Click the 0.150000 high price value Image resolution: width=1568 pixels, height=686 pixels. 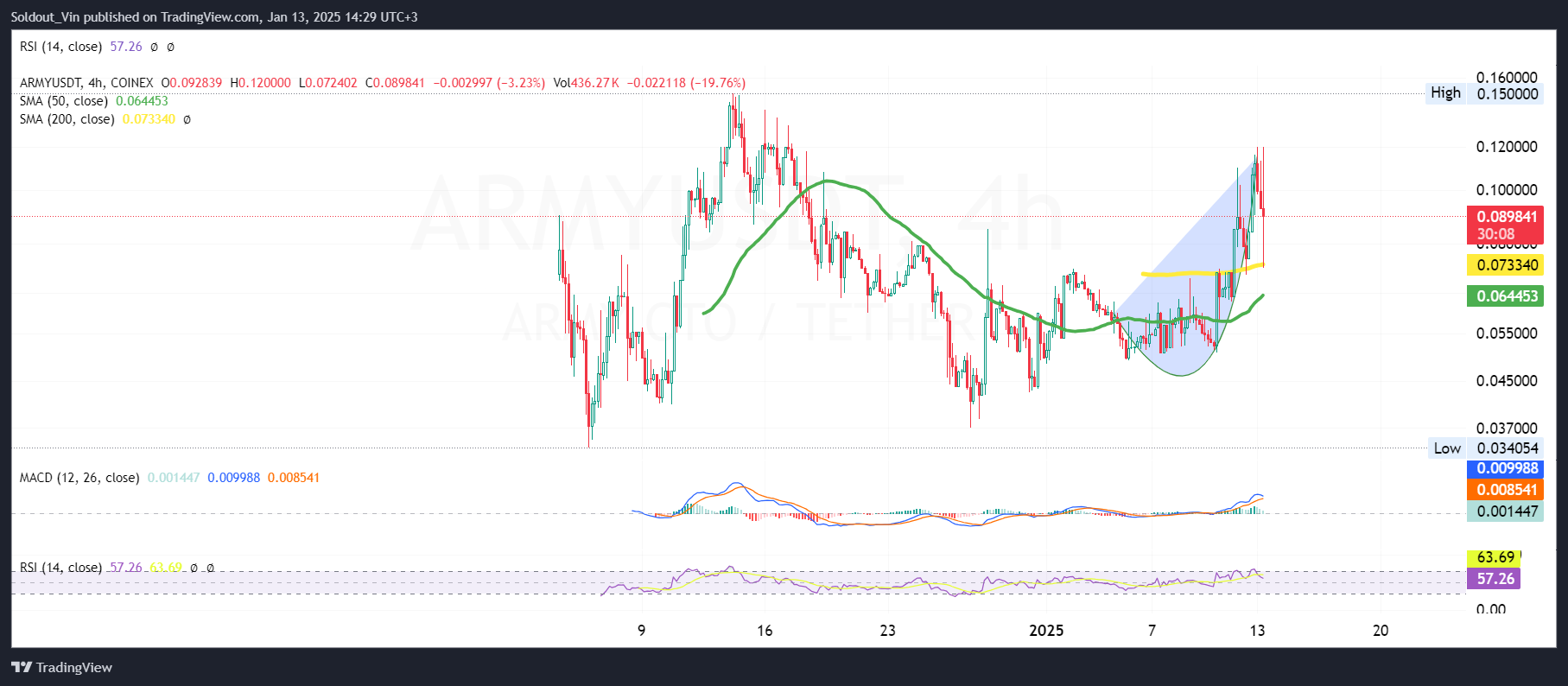pos(1508,94)
